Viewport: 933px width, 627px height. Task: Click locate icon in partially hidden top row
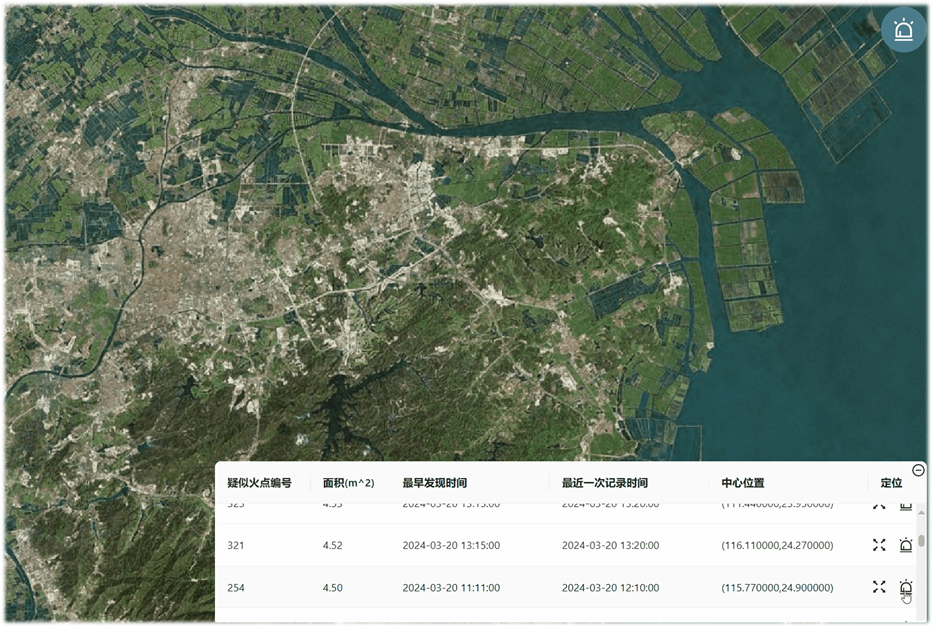click(879, 505)
